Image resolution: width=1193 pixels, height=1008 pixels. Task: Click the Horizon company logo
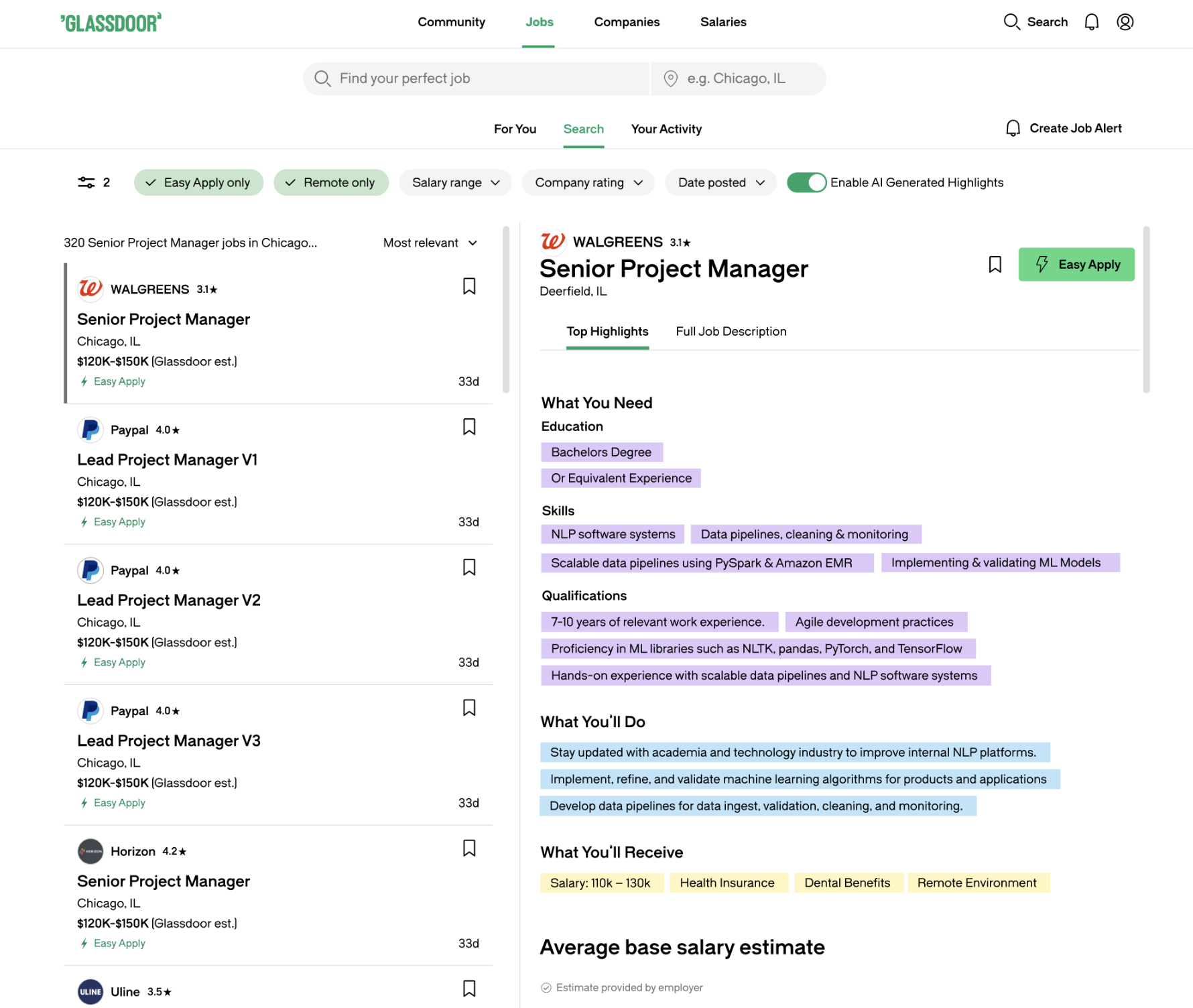pos(90,851)
